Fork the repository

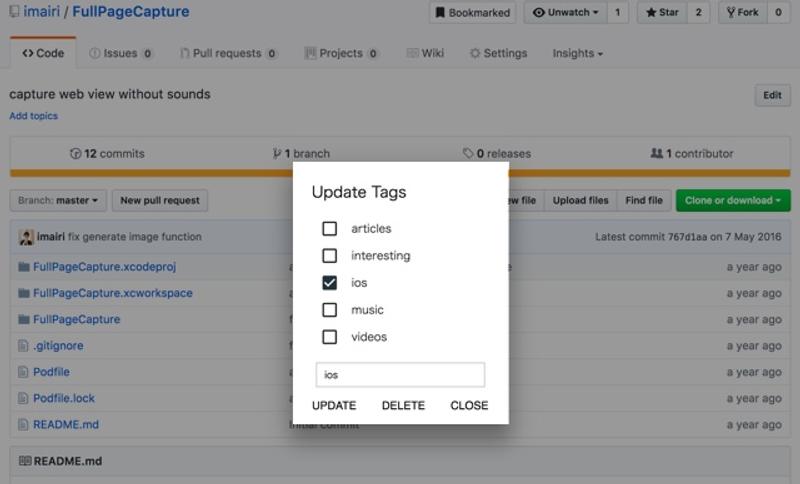(743, 12)
